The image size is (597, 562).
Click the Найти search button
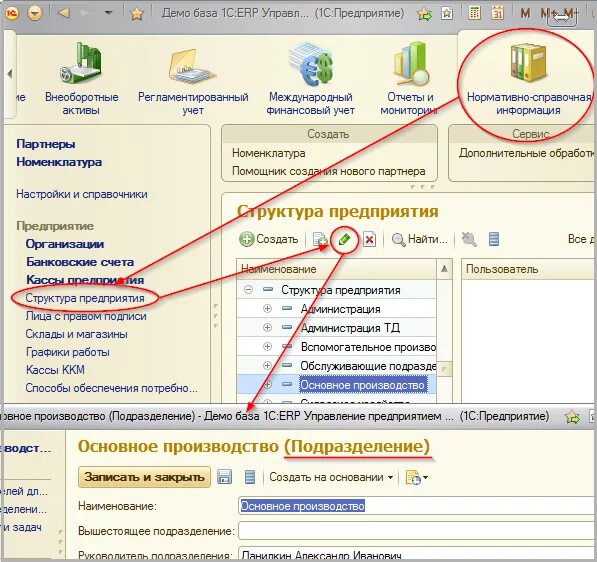(x=420, y=239)
